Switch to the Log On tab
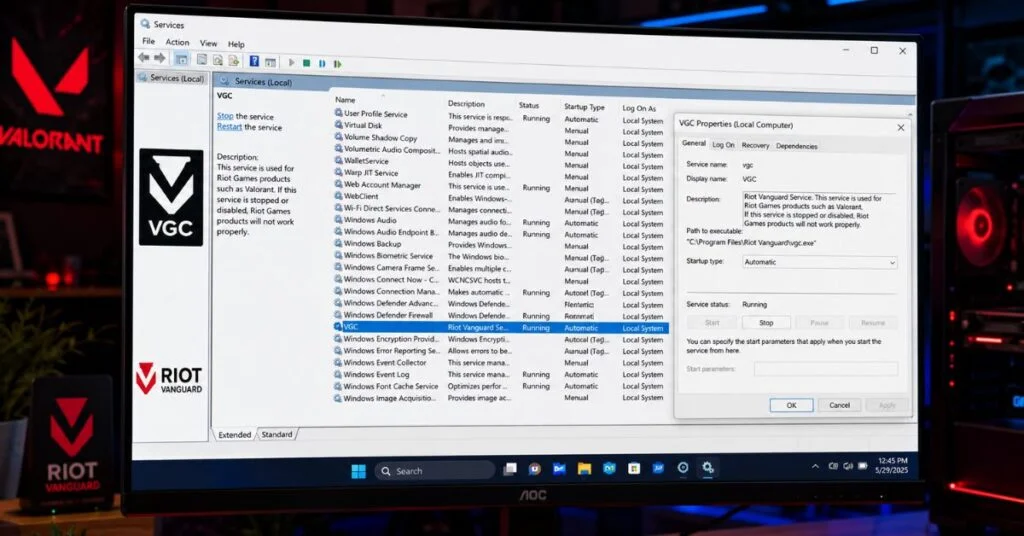 pos(723,145)
